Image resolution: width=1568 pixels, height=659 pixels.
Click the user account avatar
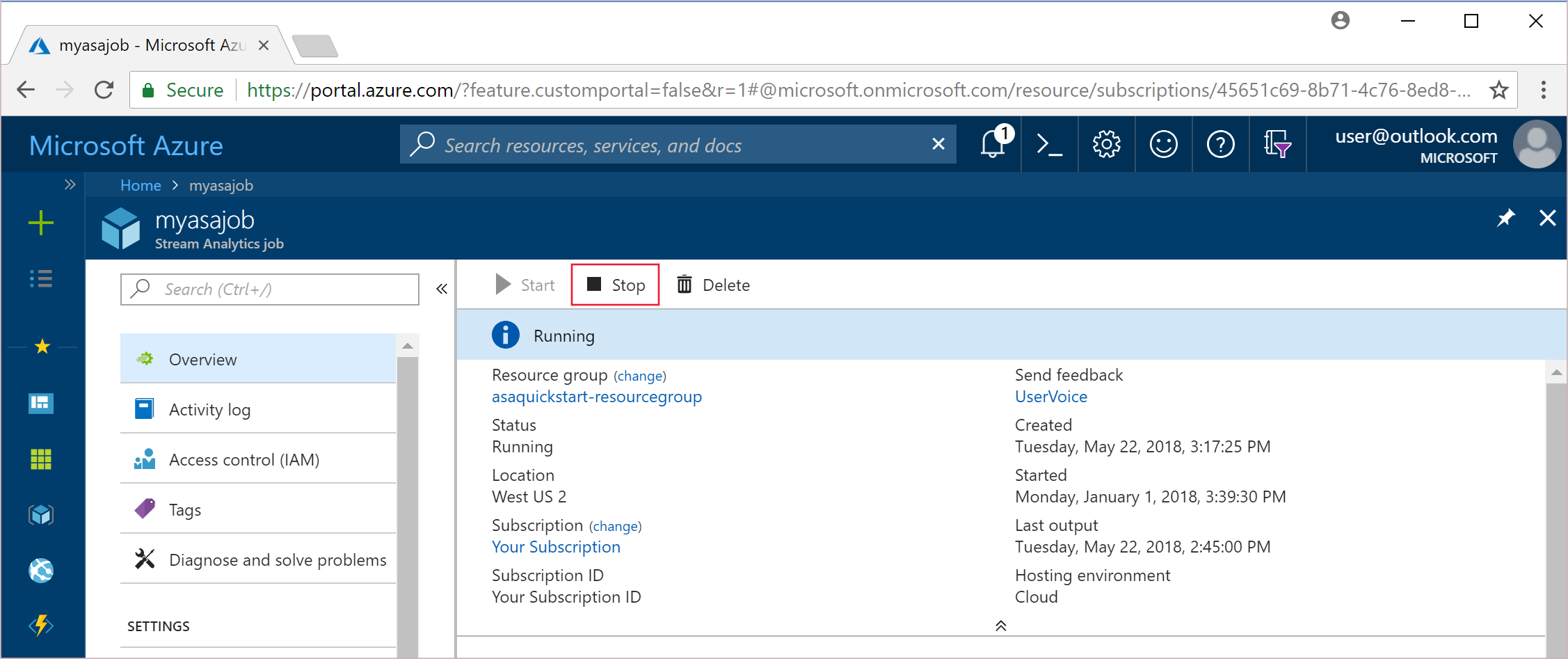pos(1537,145)
